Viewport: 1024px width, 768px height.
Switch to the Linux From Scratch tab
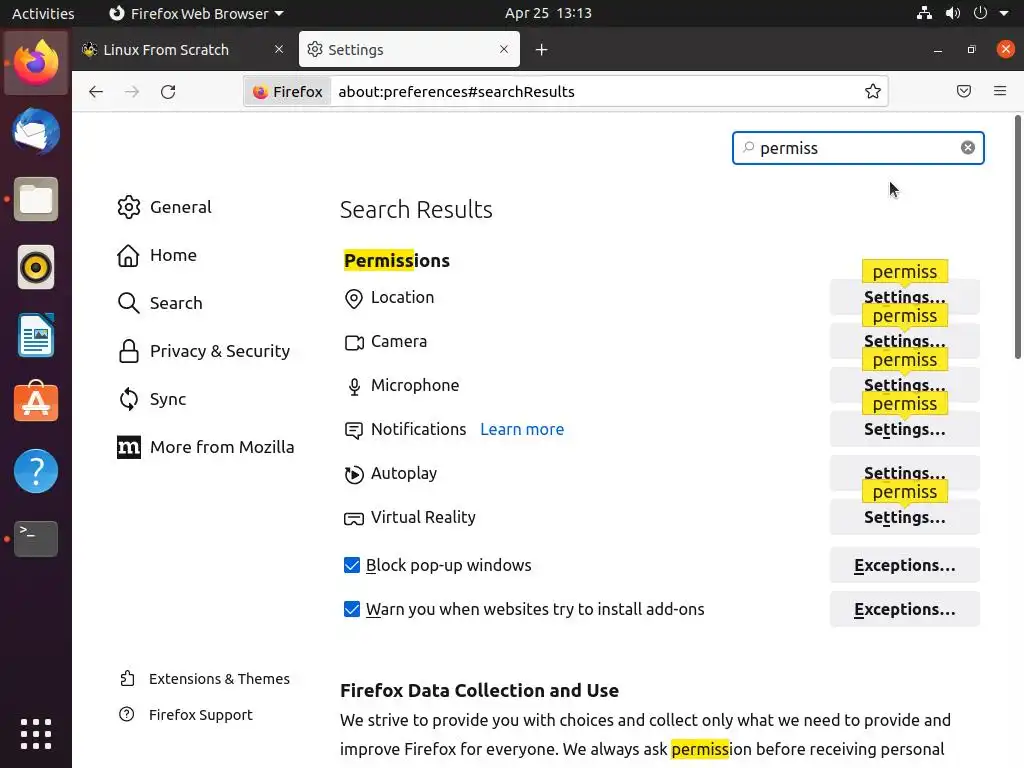coord(167,50)
